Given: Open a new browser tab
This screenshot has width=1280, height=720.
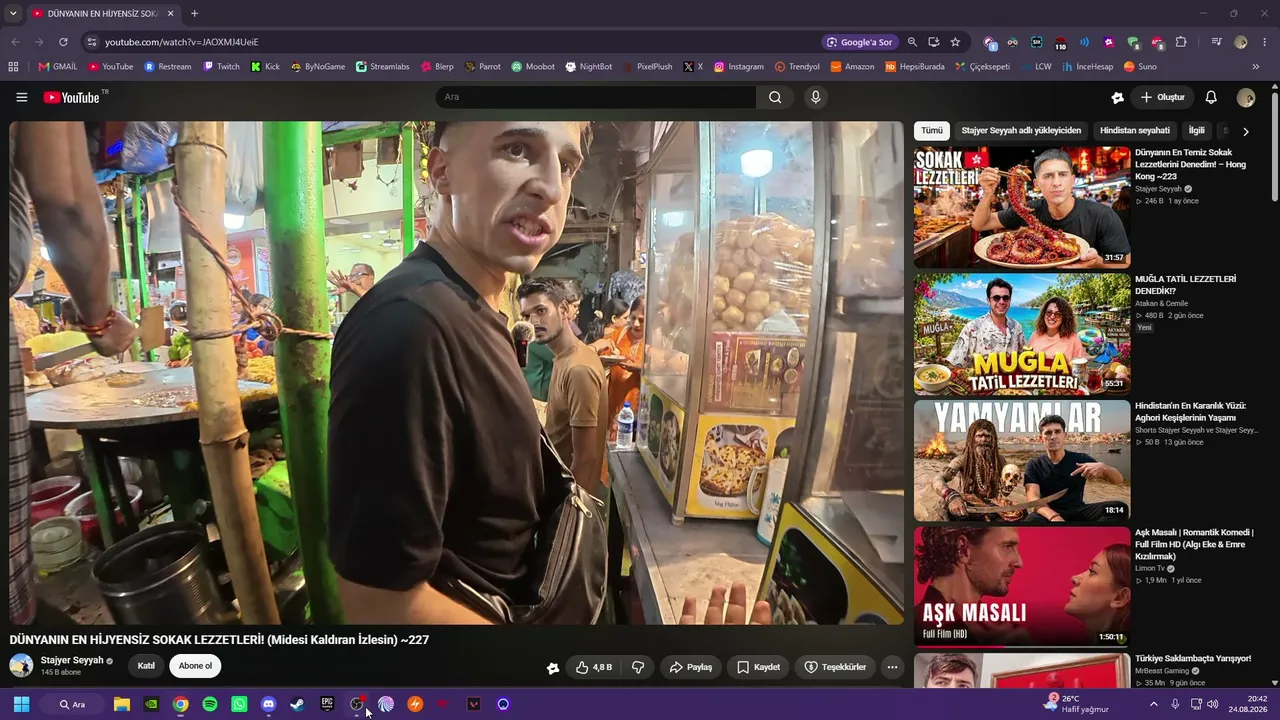Looking at the screenshot, I should pos(194,14).
